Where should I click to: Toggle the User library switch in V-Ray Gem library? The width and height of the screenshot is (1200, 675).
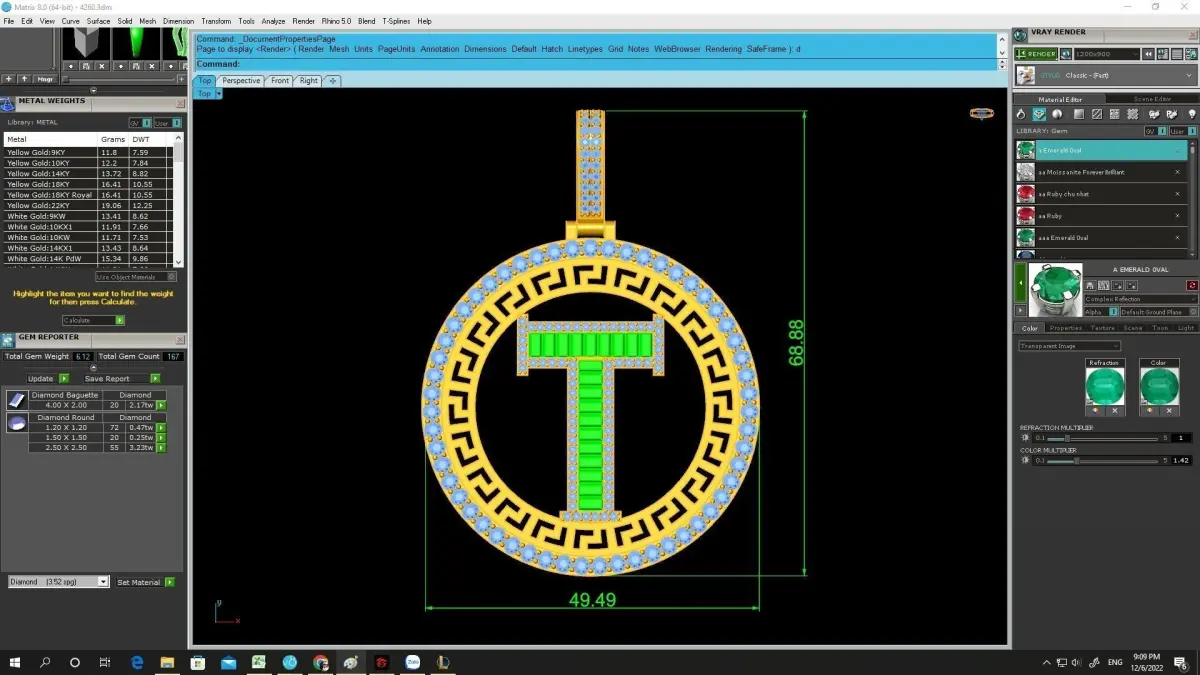click(1182, 131)
